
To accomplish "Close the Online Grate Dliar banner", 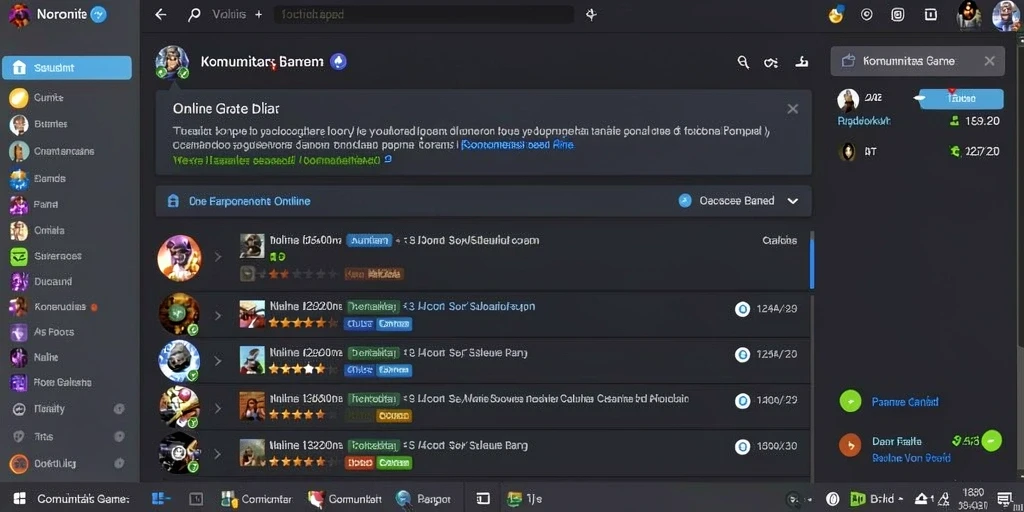I will [x=792, y=109].
